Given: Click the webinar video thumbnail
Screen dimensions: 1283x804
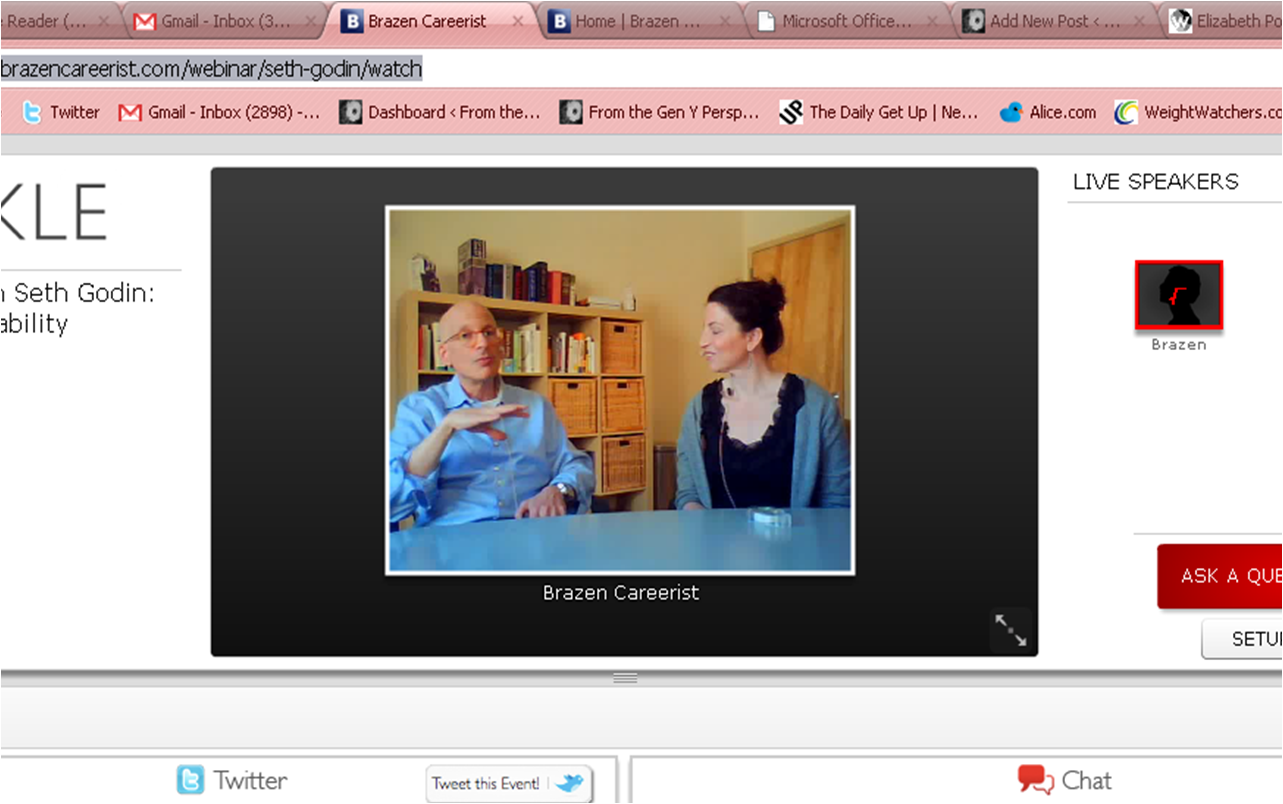Looking at the screenshot, I should (620, 390).
